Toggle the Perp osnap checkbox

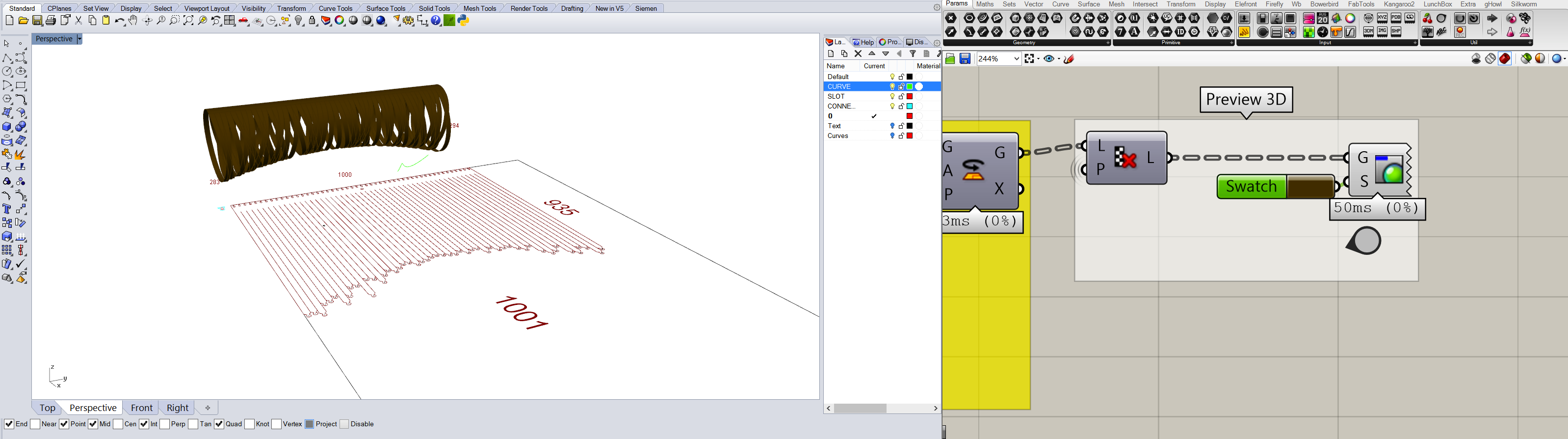[x=165, y=424]
